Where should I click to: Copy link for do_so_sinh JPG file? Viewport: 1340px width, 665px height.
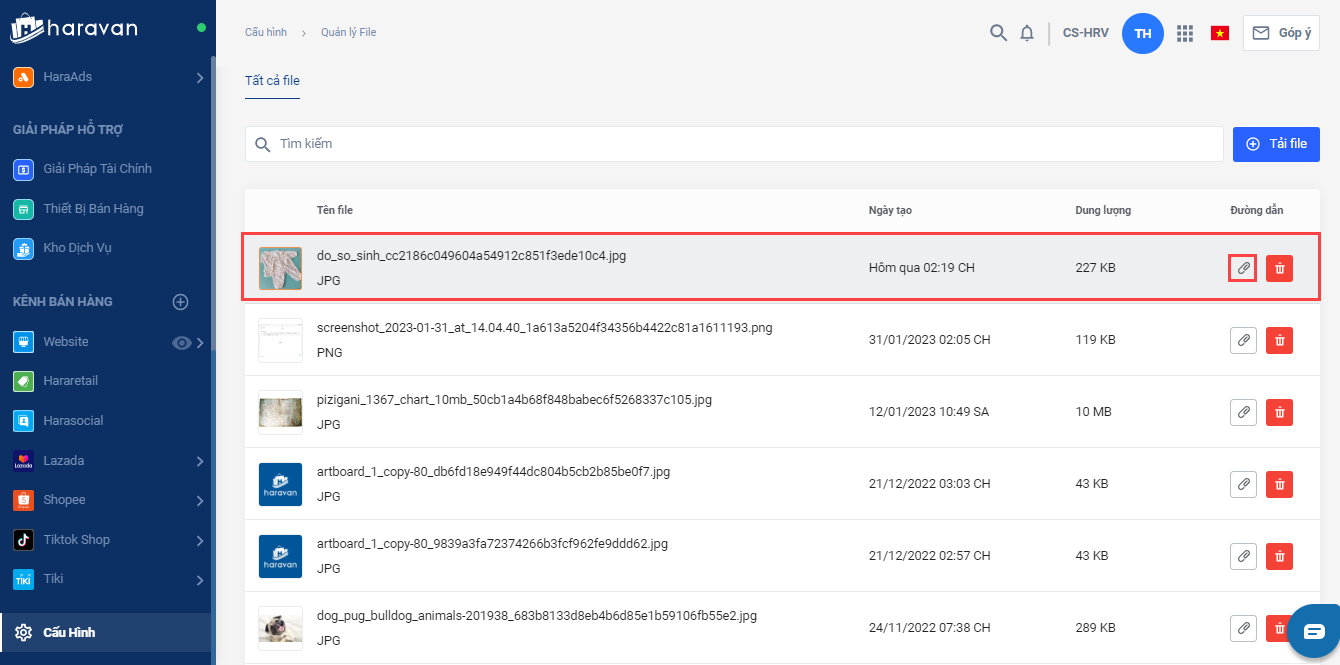pos(1242,268)
